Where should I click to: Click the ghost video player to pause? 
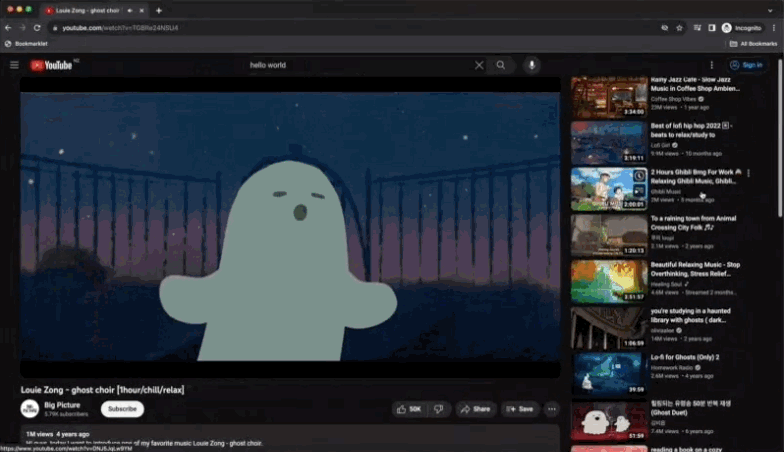tap(290, 226)
